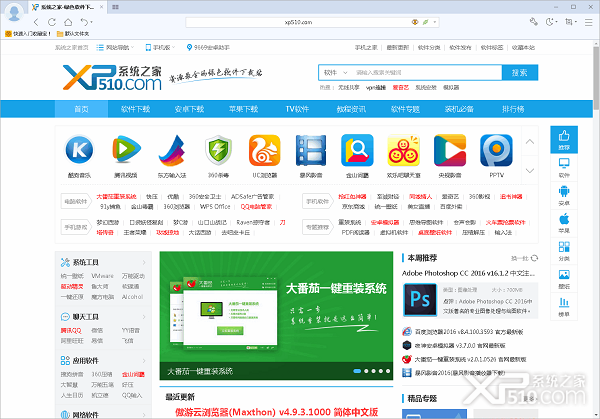The image size is (600, 419).
Task: Open the Kugou music K icon
Action: pyautogui.click(x=79, y=150)
